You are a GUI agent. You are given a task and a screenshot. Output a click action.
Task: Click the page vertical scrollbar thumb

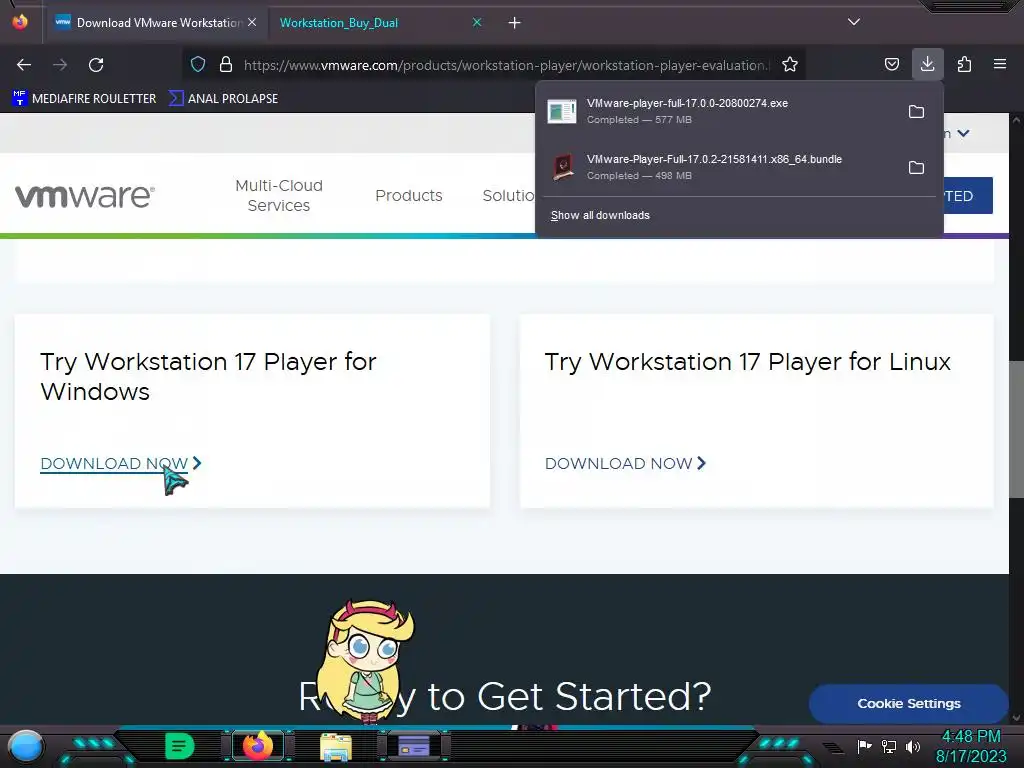1016,429
